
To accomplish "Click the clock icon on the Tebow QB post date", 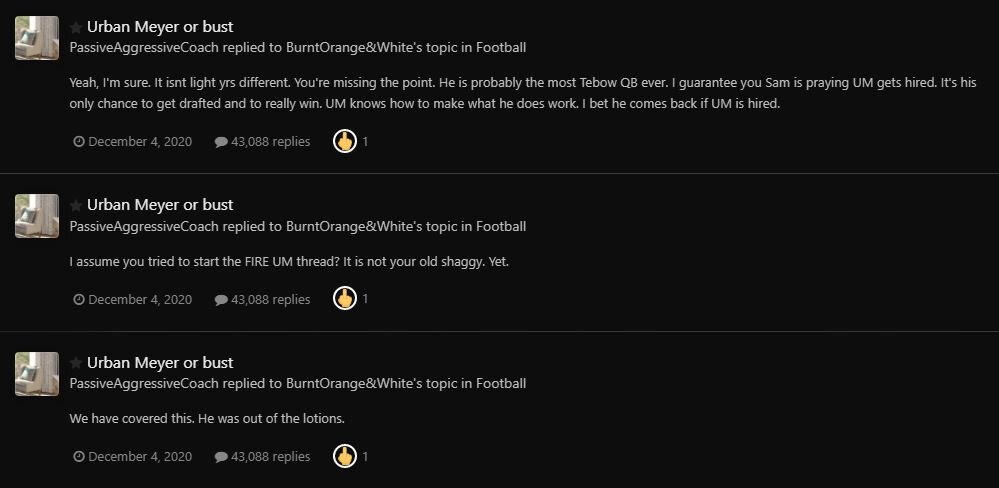I will click(79, 142).
